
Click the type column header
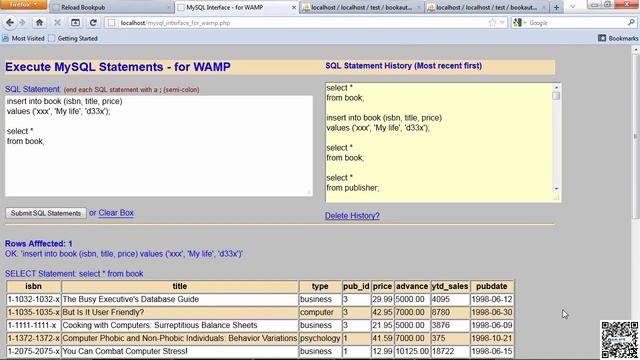point(320,286)
